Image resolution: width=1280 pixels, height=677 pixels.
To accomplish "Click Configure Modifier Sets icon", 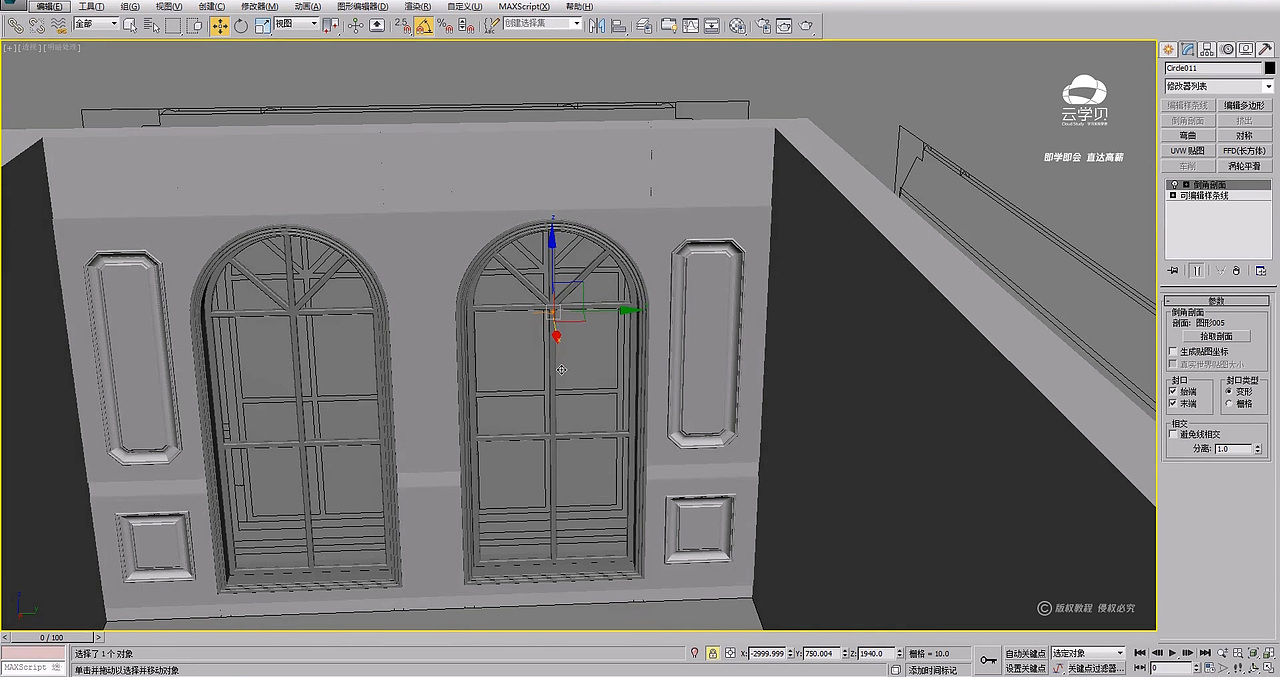I will pyautogui.click(x=1260, y=271).
